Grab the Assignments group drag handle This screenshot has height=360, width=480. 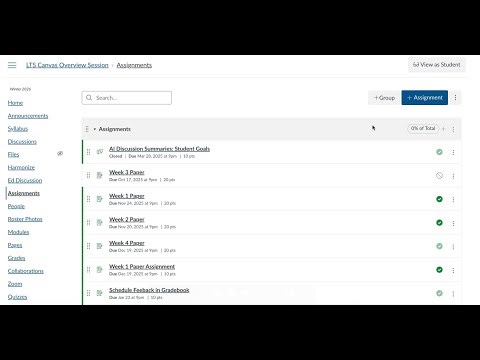(87, 129)
